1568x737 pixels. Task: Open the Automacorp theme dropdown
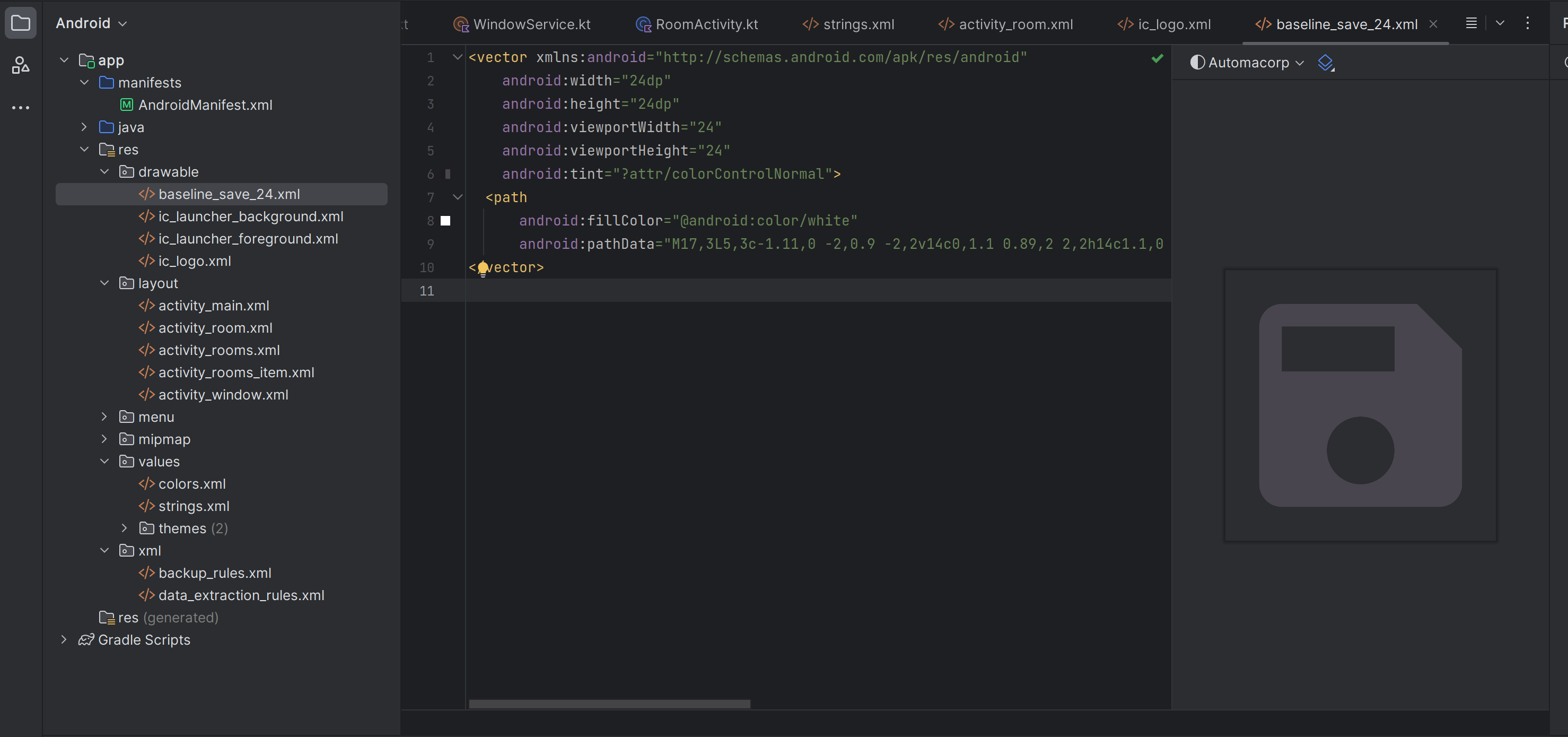(x=1247, y=63)
